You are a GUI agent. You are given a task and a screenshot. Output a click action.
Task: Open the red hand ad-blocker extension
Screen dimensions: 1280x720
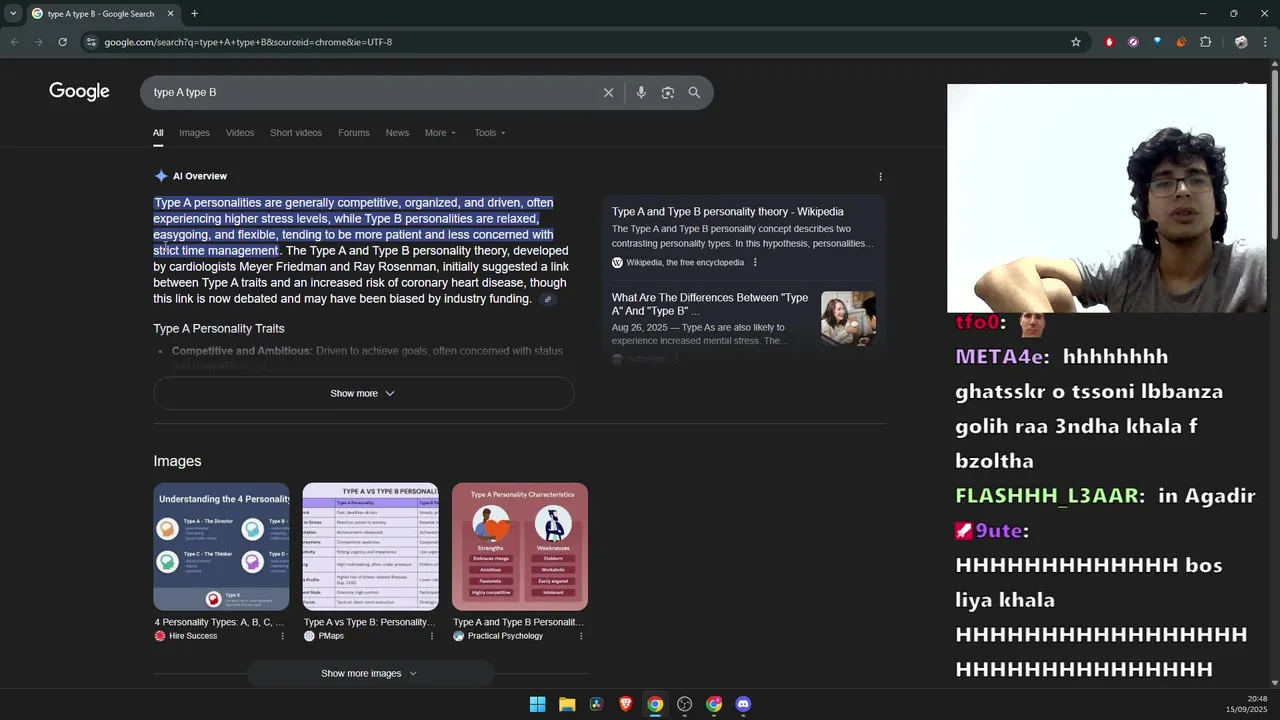(x=1109, y=42)
